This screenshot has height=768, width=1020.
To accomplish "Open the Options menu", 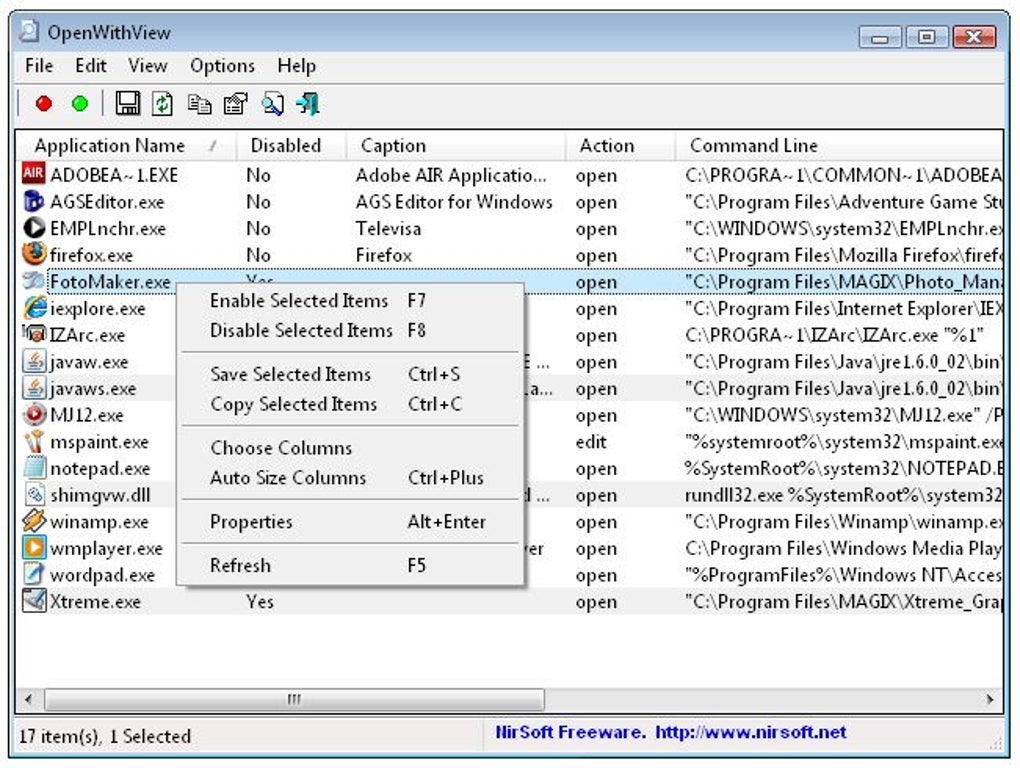I will pos(222,66).
